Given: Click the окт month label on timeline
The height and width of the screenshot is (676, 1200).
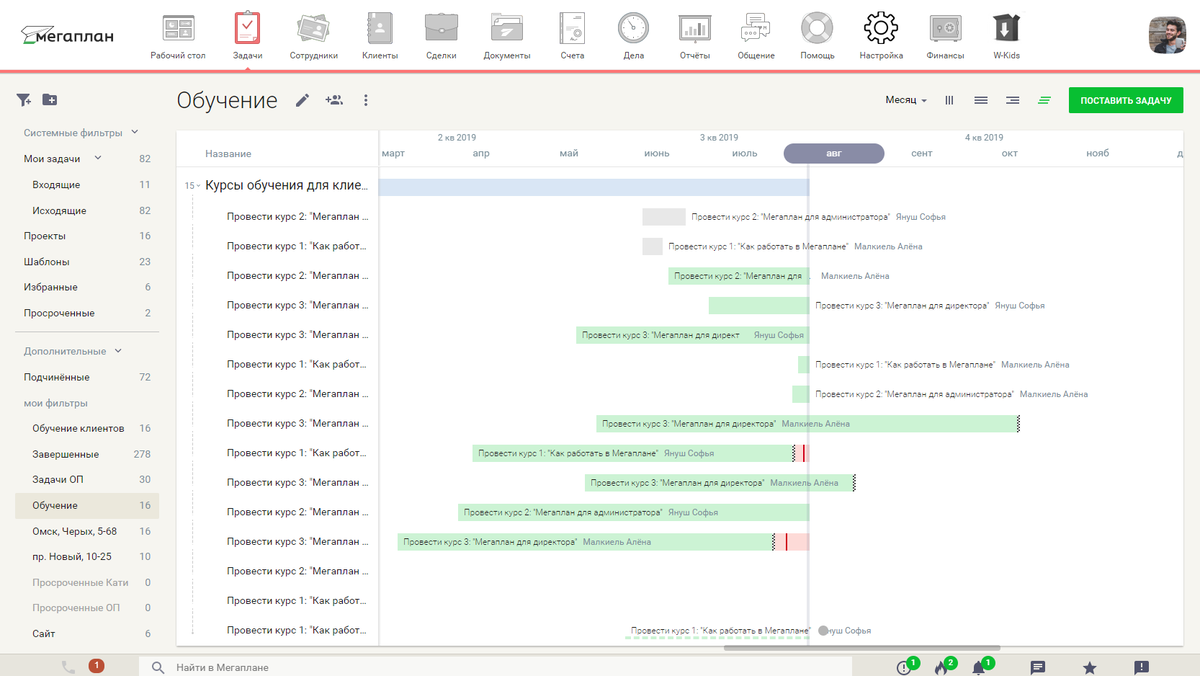Looking at the screenshot, I should [x=1009, y=153].
